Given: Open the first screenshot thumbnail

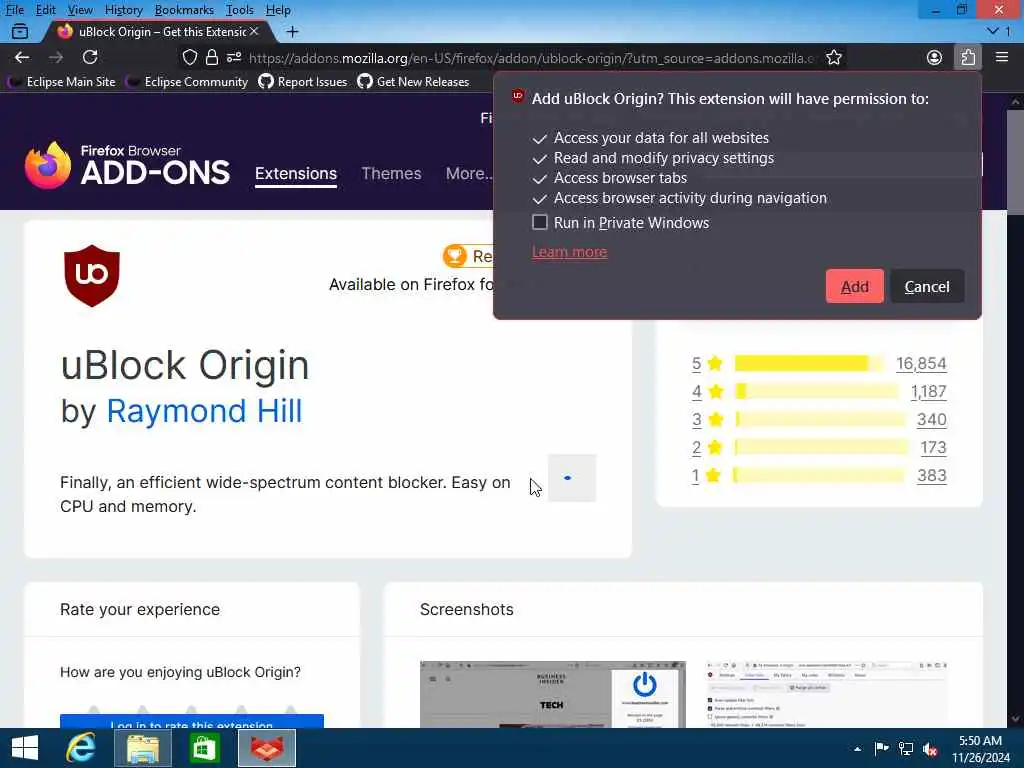Looking at the screenshot, I should [x=552, y=695].
